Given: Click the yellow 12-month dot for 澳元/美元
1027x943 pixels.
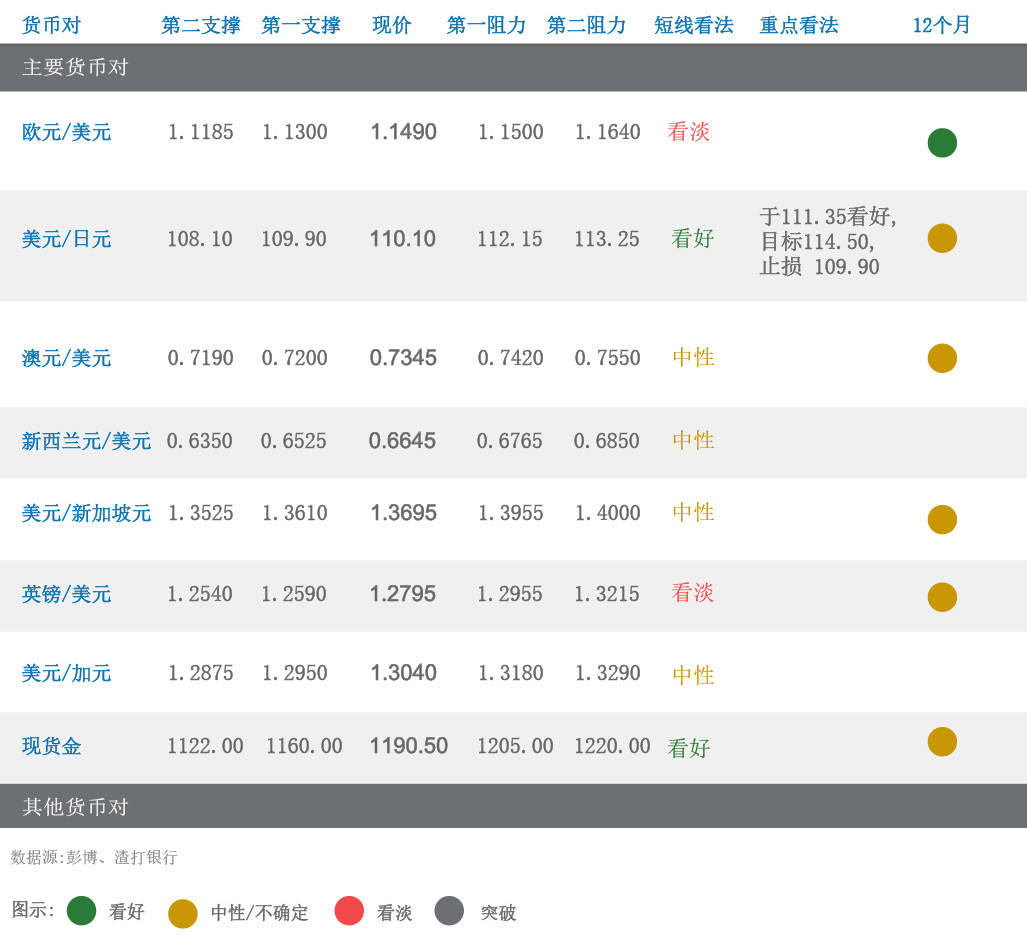Looking at the screenshot, I should [942, 358].
